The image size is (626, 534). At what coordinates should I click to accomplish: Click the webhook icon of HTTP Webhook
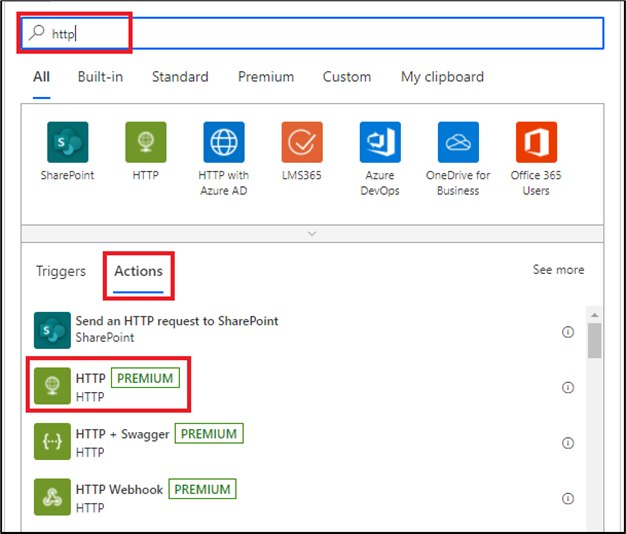click(x=52, y=497)
